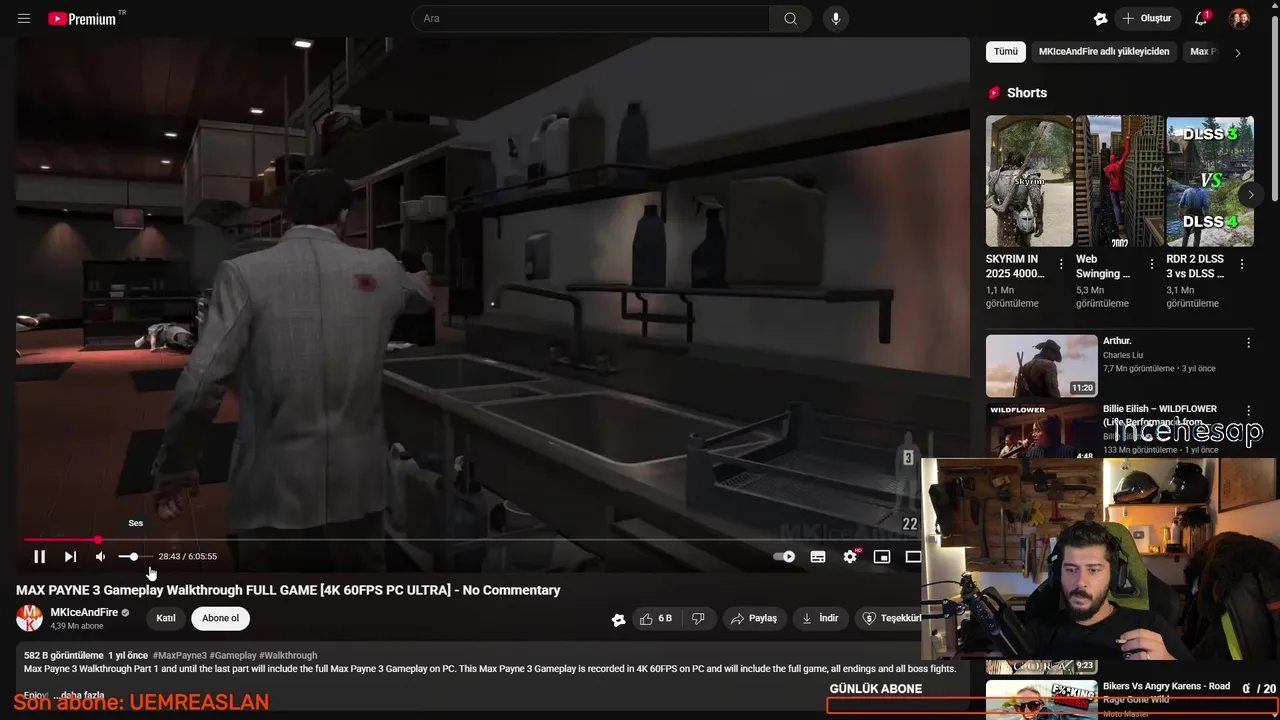Like the video with thumbs up
1280x720 pixels.
tap(656, 618)
